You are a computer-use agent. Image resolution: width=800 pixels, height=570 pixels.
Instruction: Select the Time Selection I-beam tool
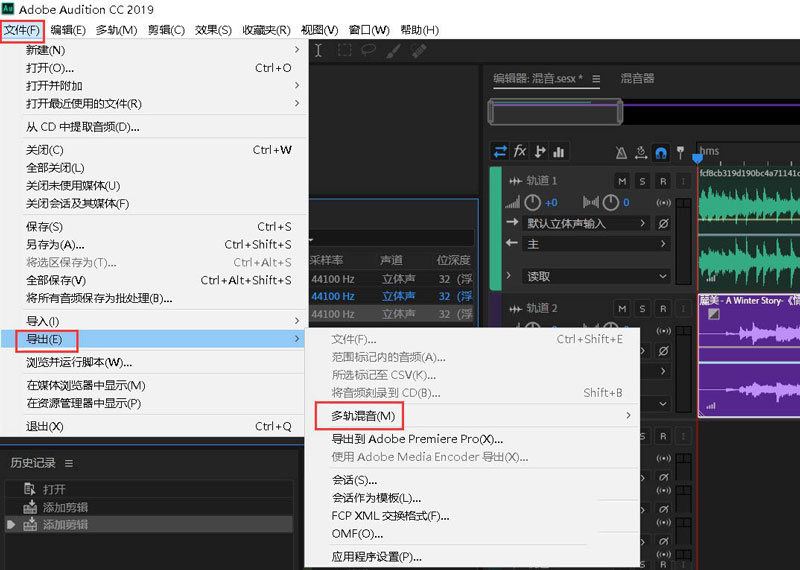(318, 50)
